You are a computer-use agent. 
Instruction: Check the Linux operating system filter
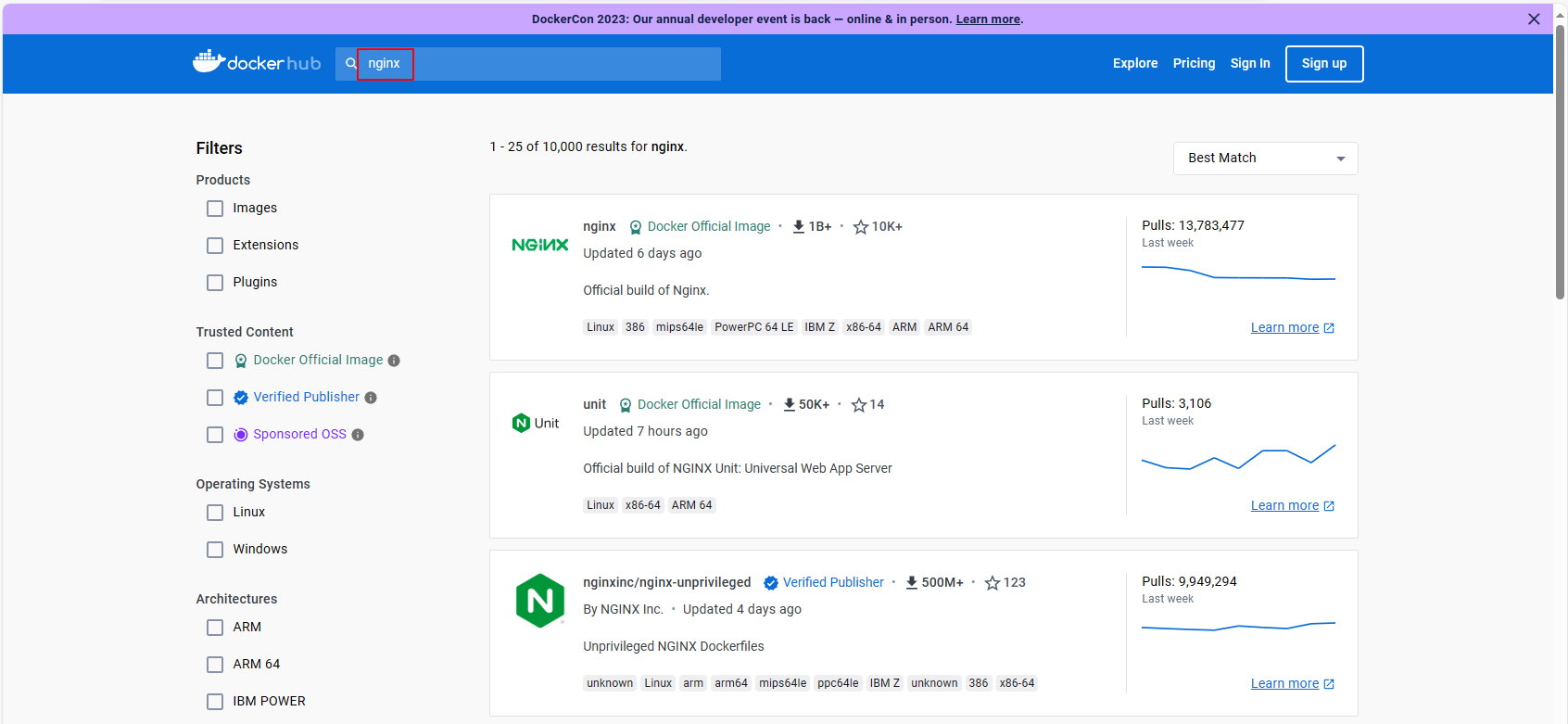pos(215,513)
